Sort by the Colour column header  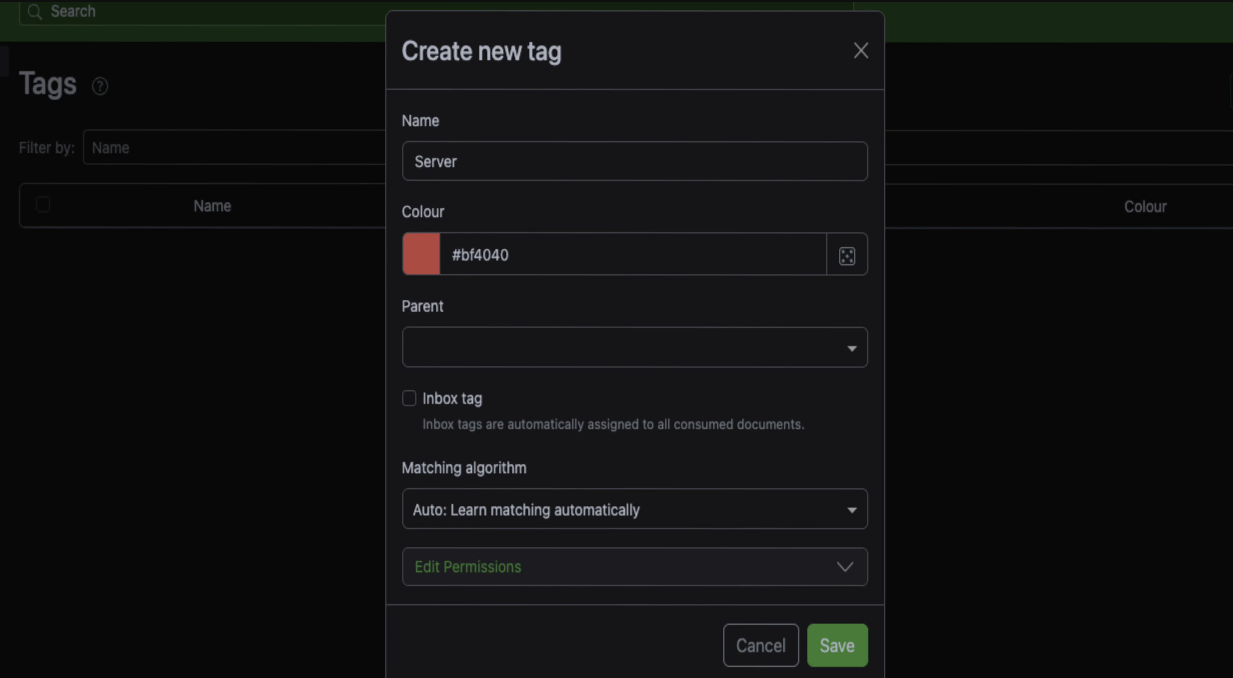click(x=1145, y=207)
